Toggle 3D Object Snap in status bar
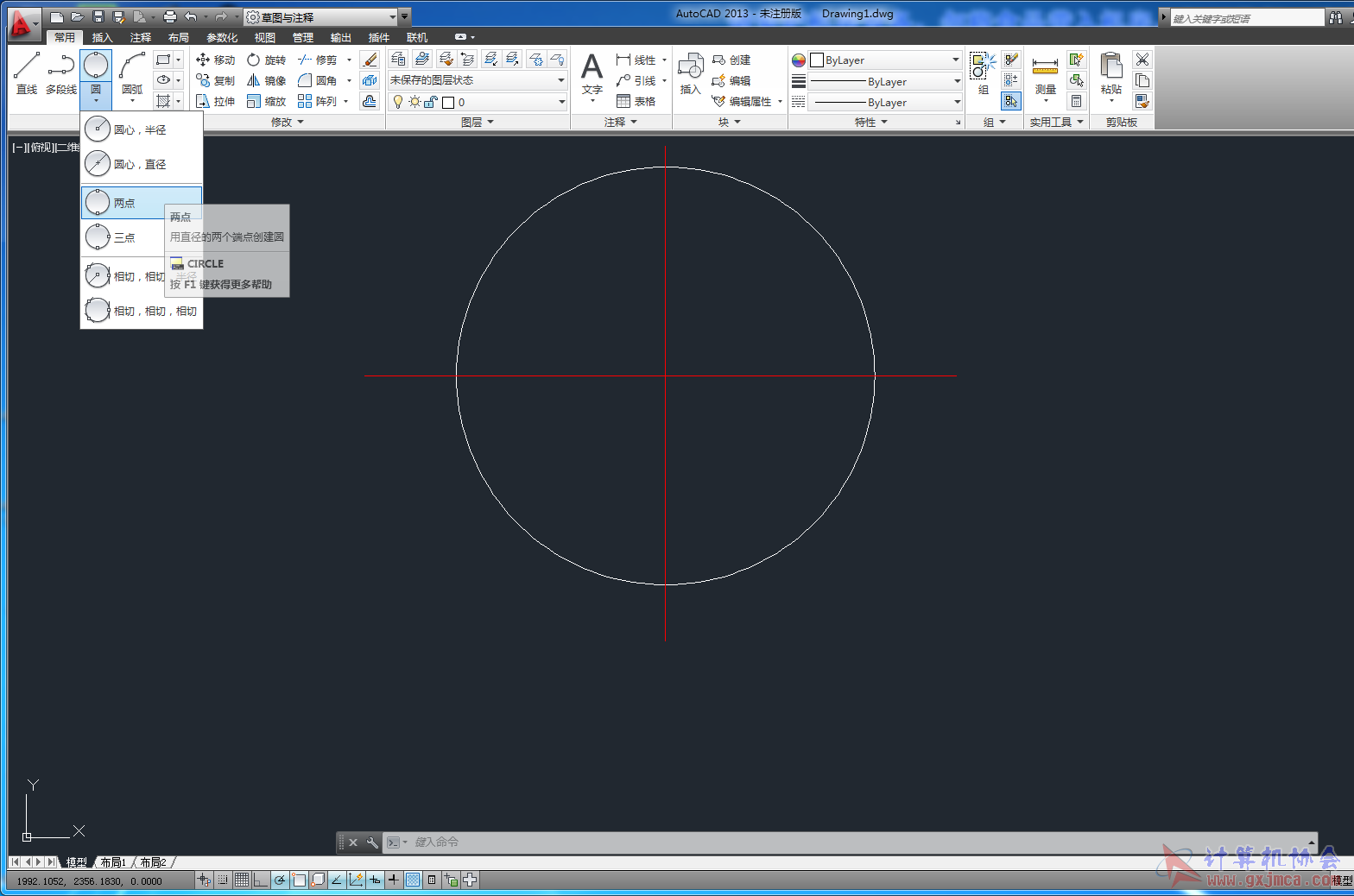 click(x=318, y=880)
